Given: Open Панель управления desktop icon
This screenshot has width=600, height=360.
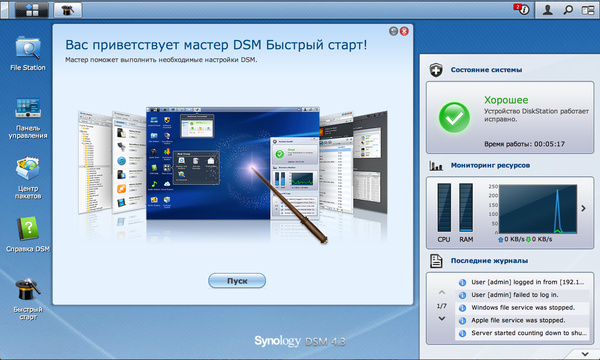Looking at the screenshot, I should (x=28, y=118).
